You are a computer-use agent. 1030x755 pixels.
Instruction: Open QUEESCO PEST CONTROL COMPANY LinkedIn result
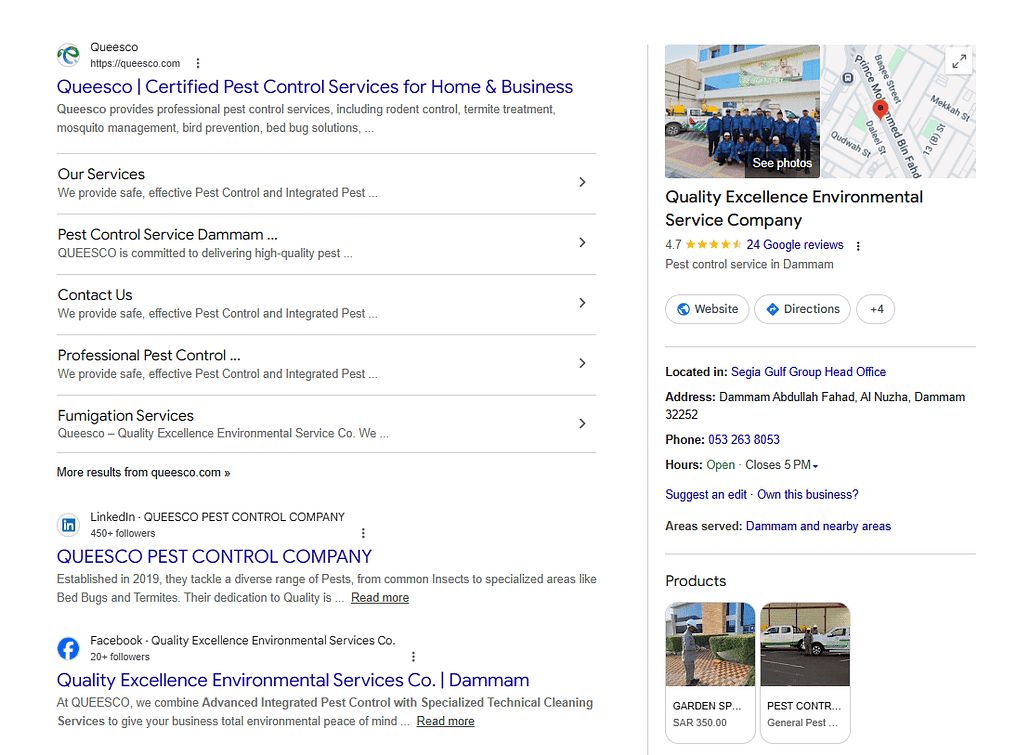(214, 557)
